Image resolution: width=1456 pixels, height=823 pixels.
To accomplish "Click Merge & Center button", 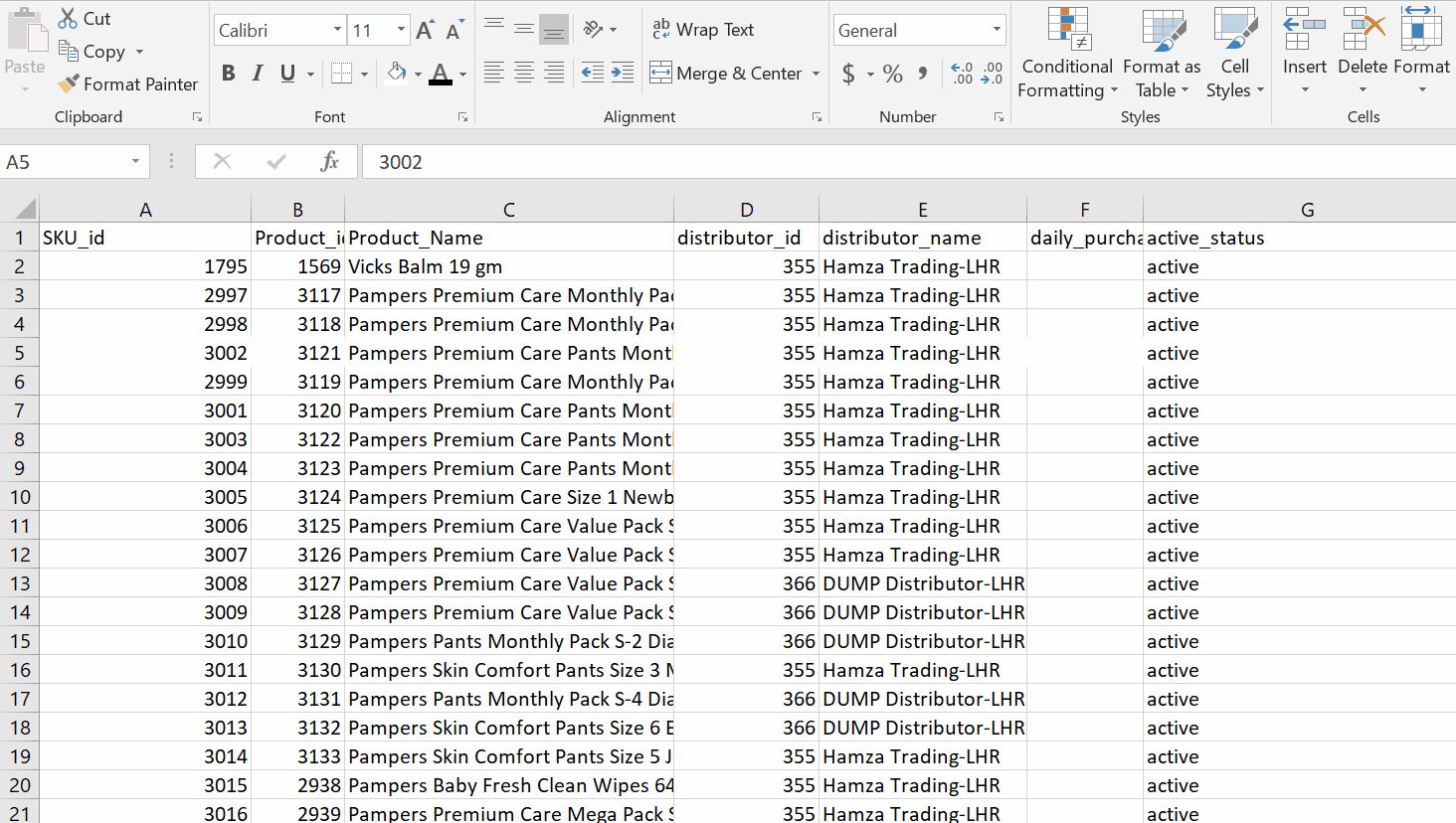I will [x=726, y=73].
